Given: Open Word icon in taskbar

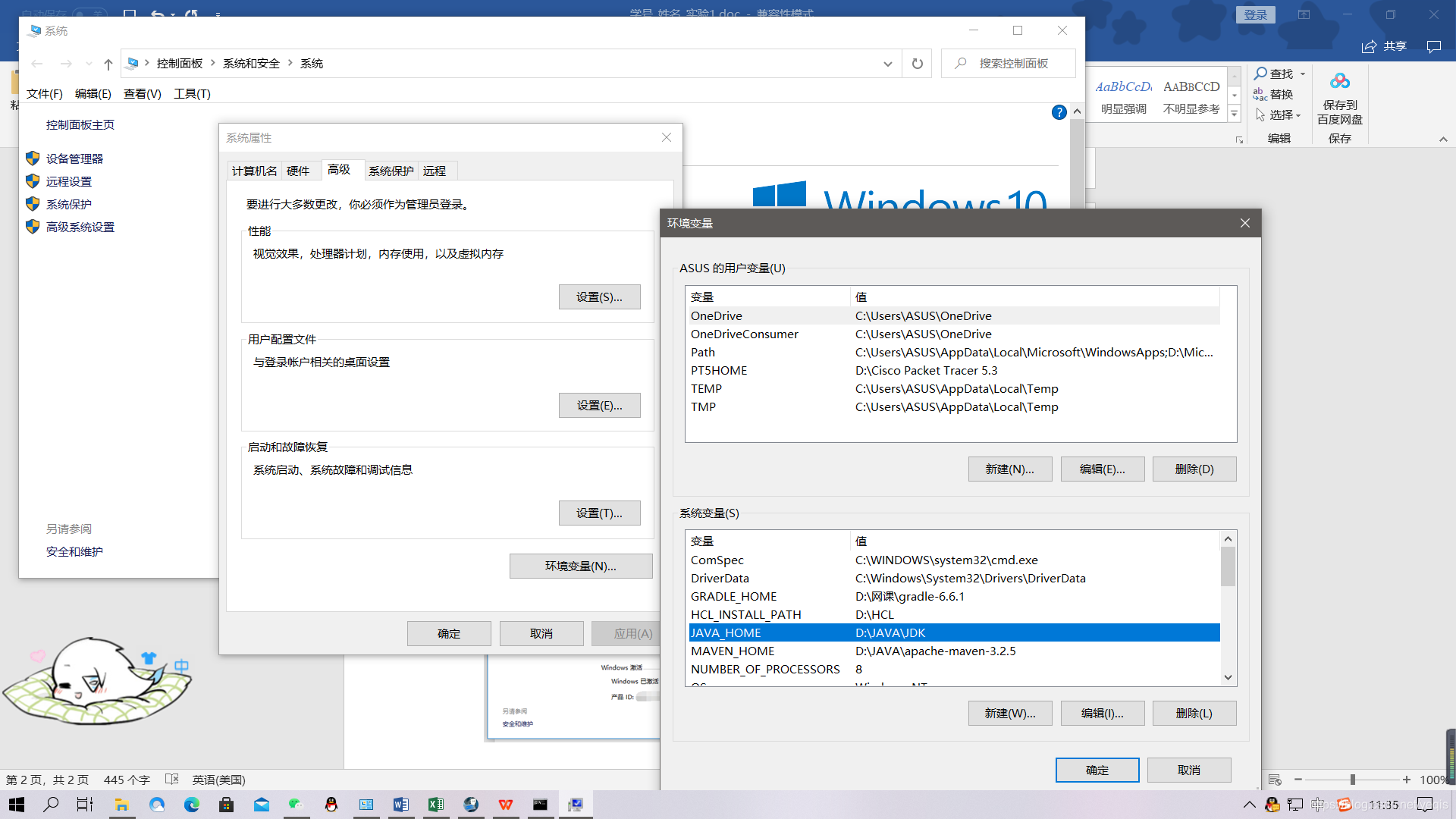Looking at the screenshot, I should tap(401, 805).
